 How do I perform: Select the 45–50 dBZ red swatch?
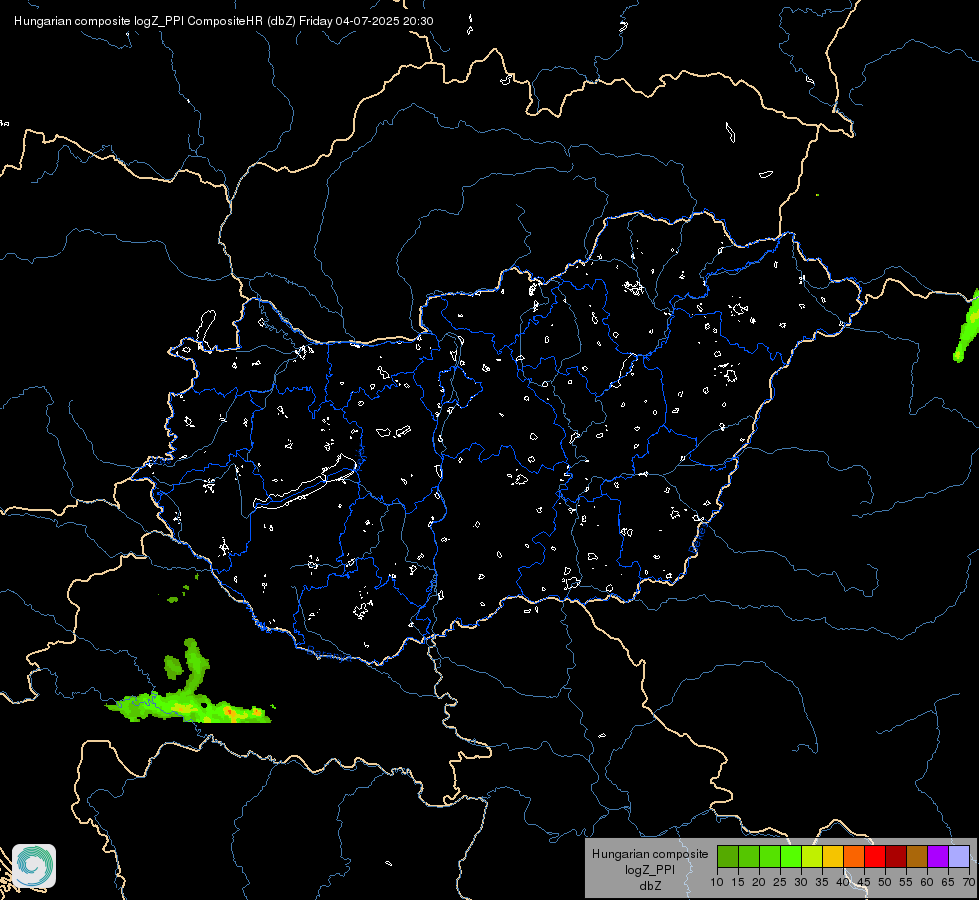[875, 856]
